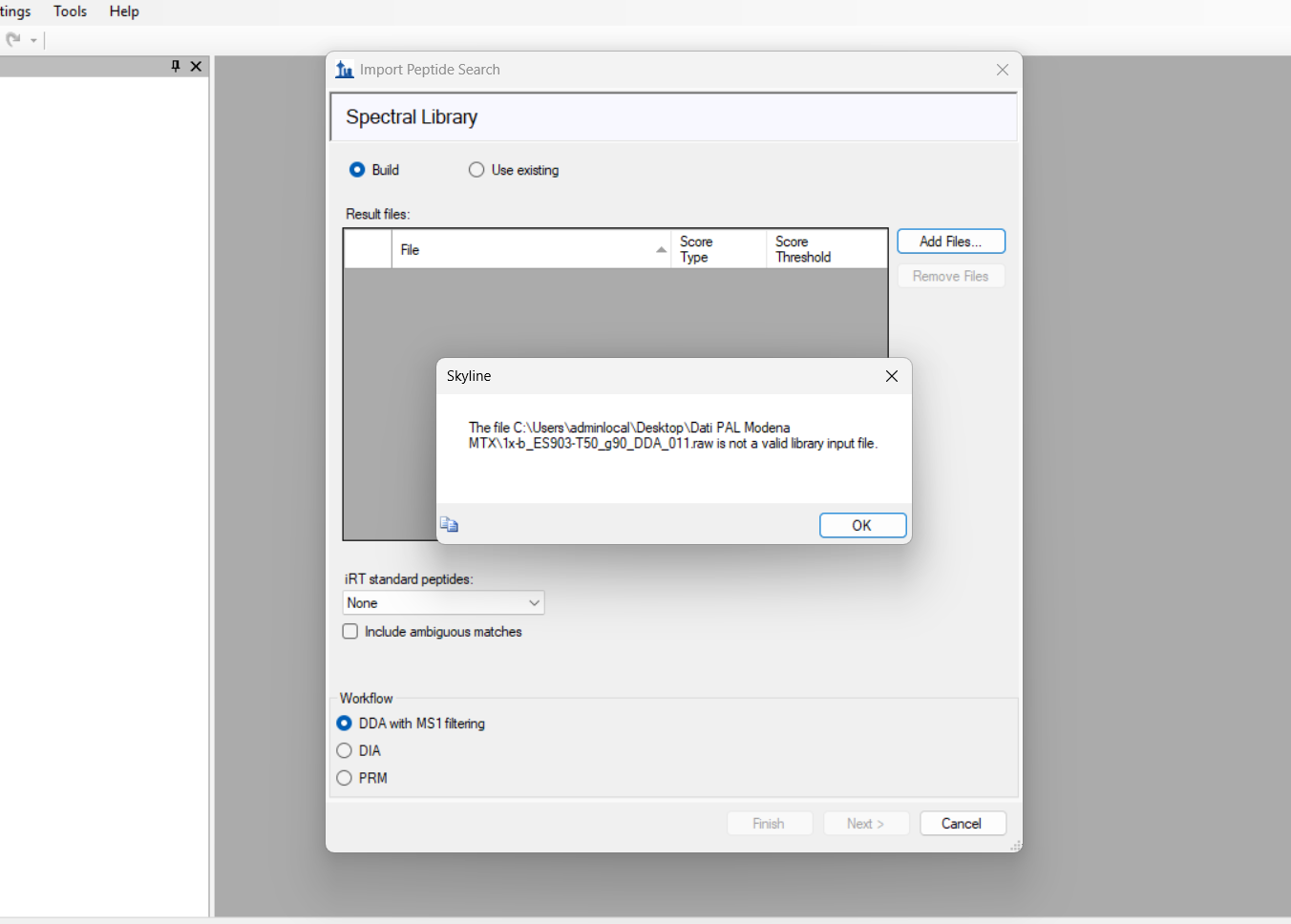This screenshot has width=1291, height=924.
Task: Choose the DIA workflow option
Action: tap(345, 751)
